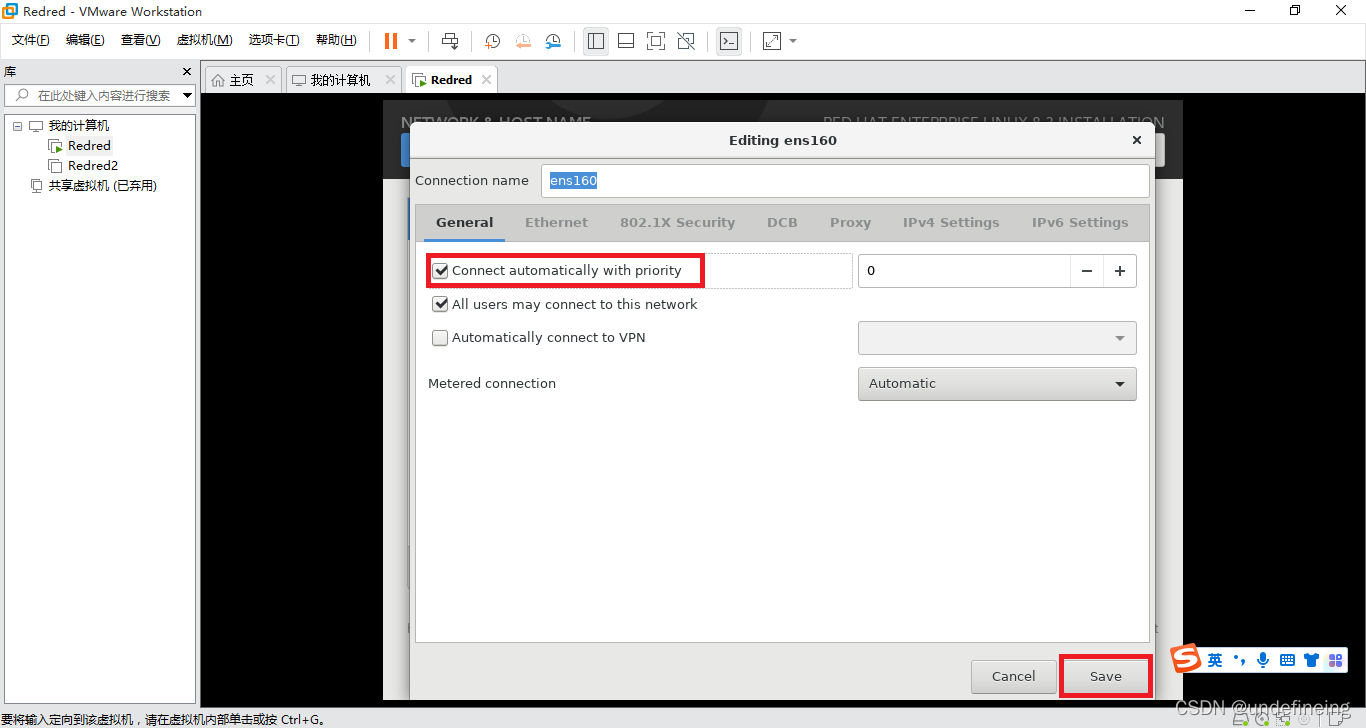This screenshot has height=728, width=1366.
Task: Click the Cancel button
Action: click(x=1013, y=677)
